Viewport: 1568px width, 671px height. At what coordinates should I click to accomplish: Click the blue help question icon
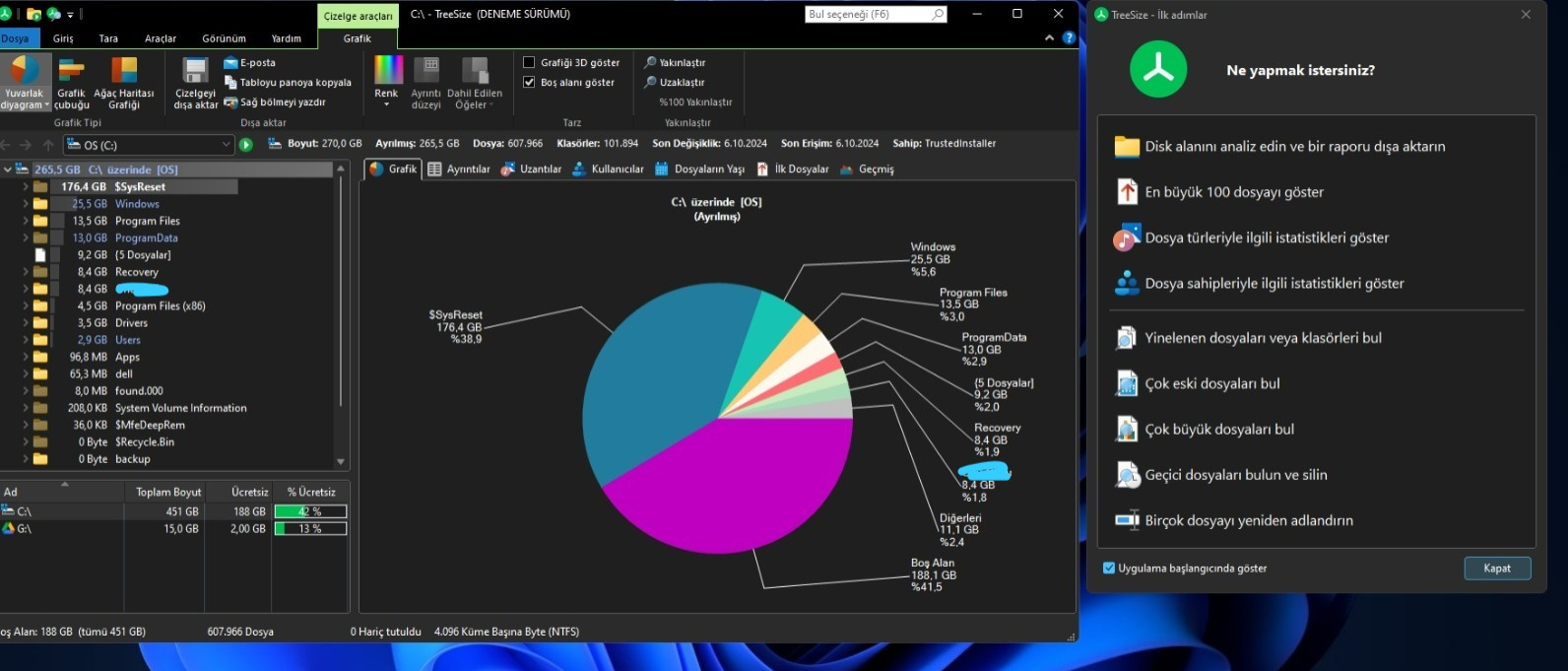(1069, 37)
